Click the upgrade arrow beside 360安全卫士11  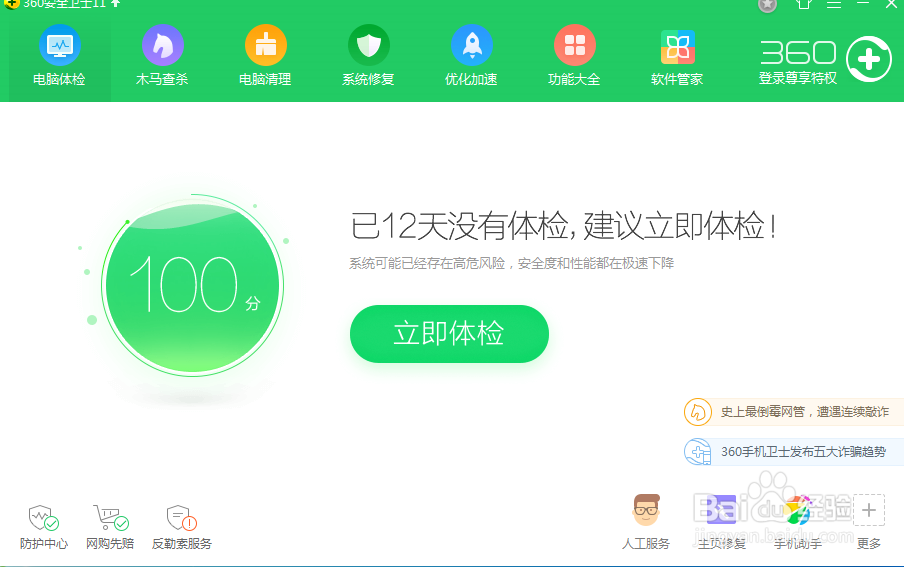(116, 3)
